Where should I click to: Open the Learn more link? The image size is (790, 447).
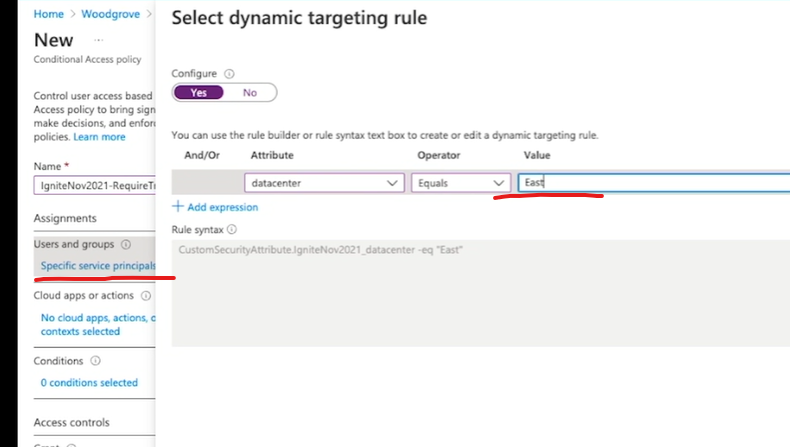(x=99, y=137)
